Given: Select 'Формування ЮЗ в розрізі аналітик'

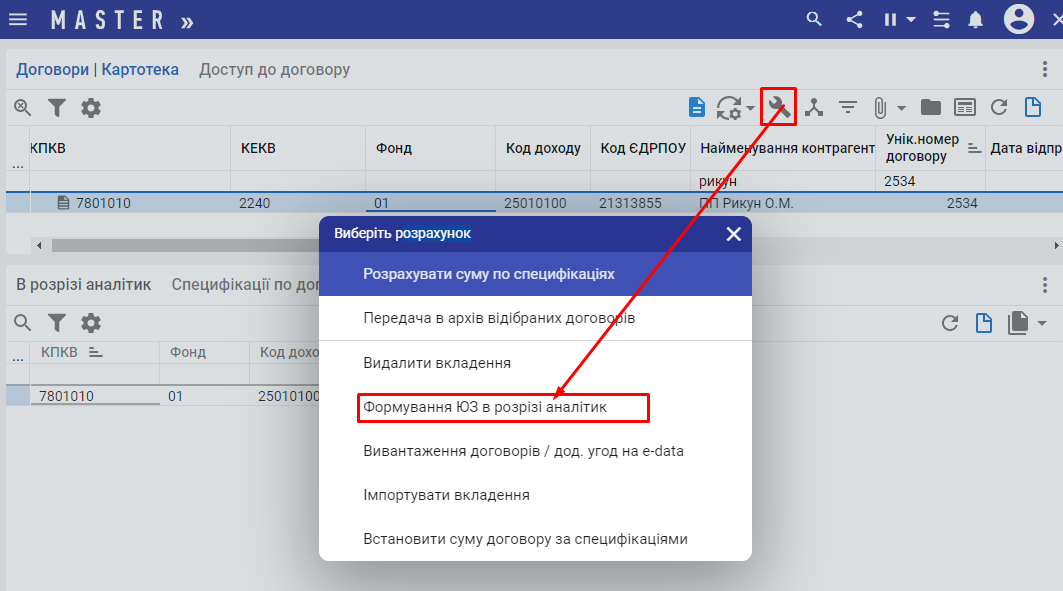Looking at the screenshot, I should pyautogui.click(x=485, y=408).
